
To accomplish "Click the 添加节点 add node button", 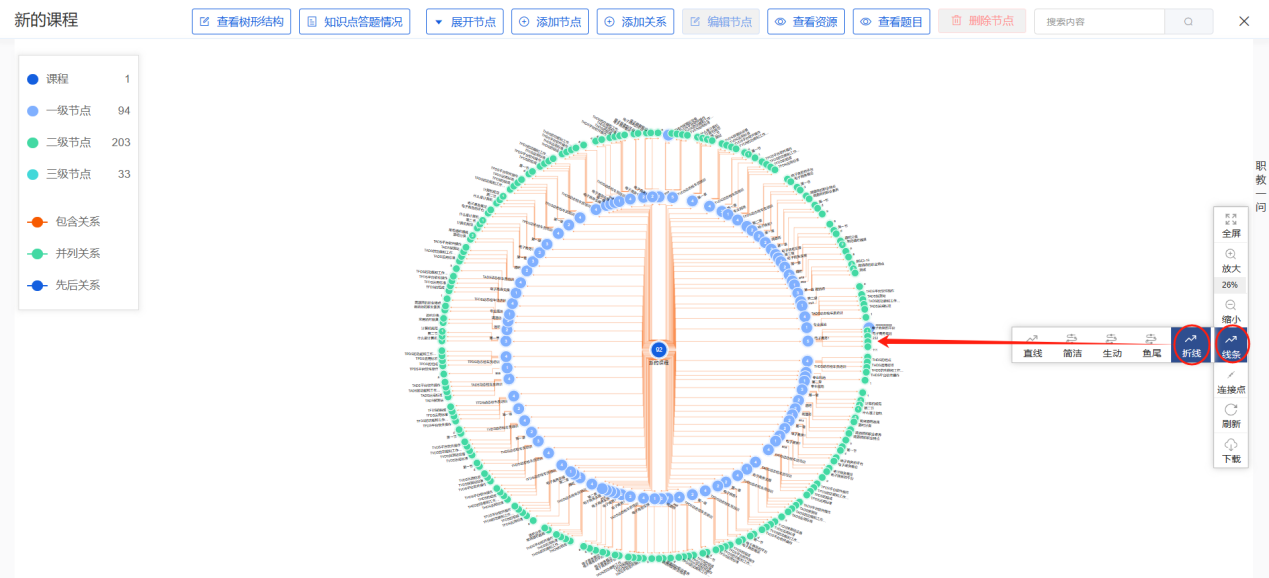I will tap(549, 21).
